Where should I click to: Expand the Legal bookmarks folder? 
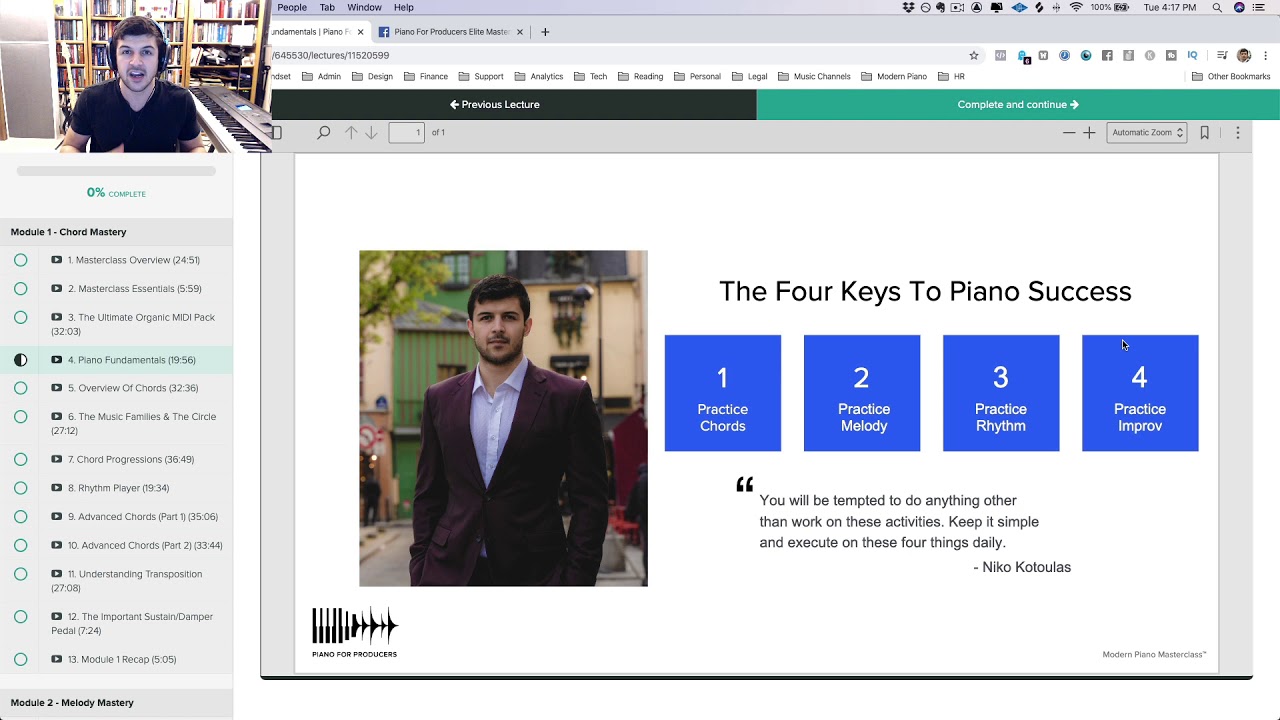click(749, 76)
